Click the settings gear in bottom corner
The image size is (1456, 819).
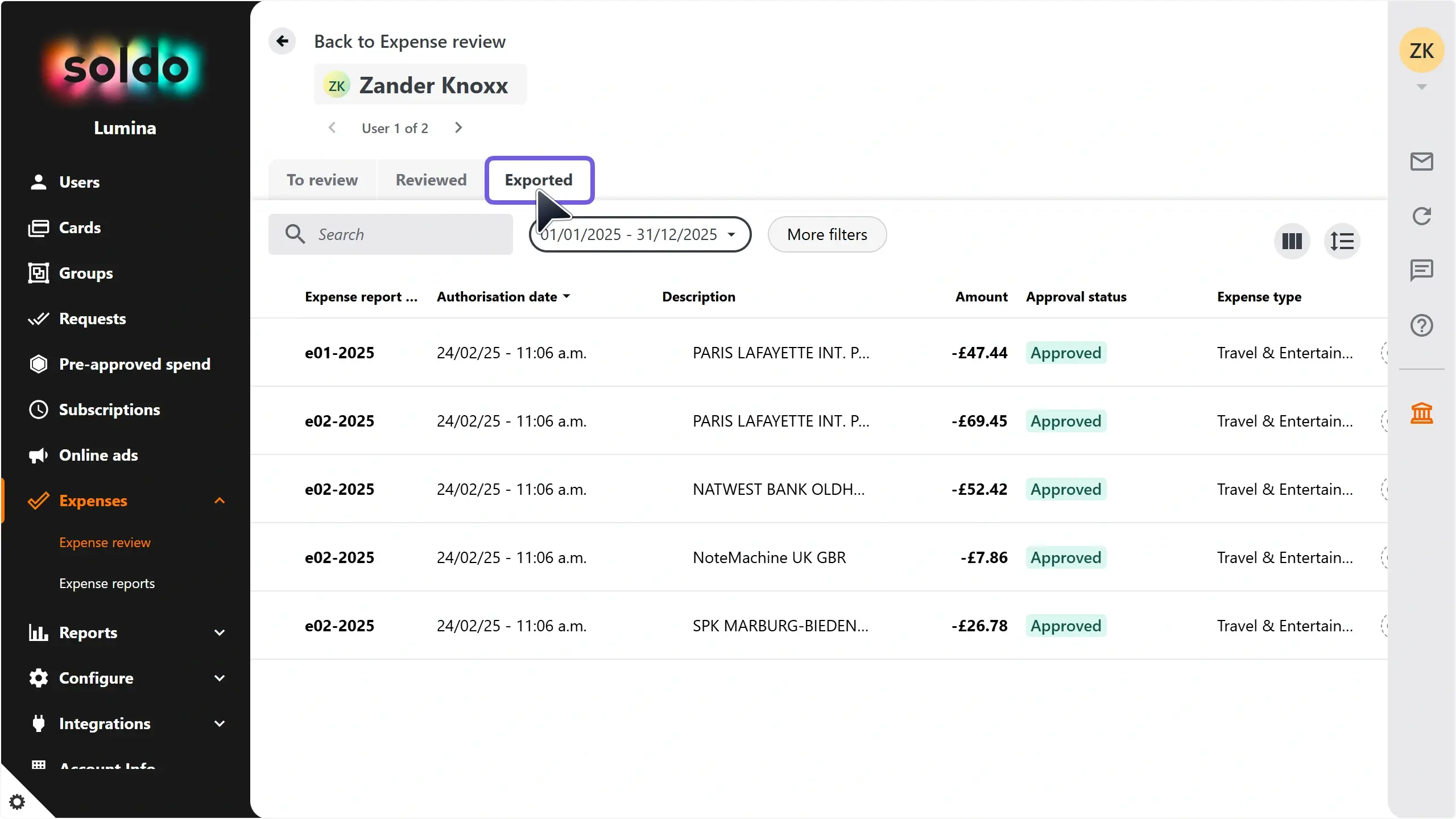pyautogui.click(x=17, y=802)
